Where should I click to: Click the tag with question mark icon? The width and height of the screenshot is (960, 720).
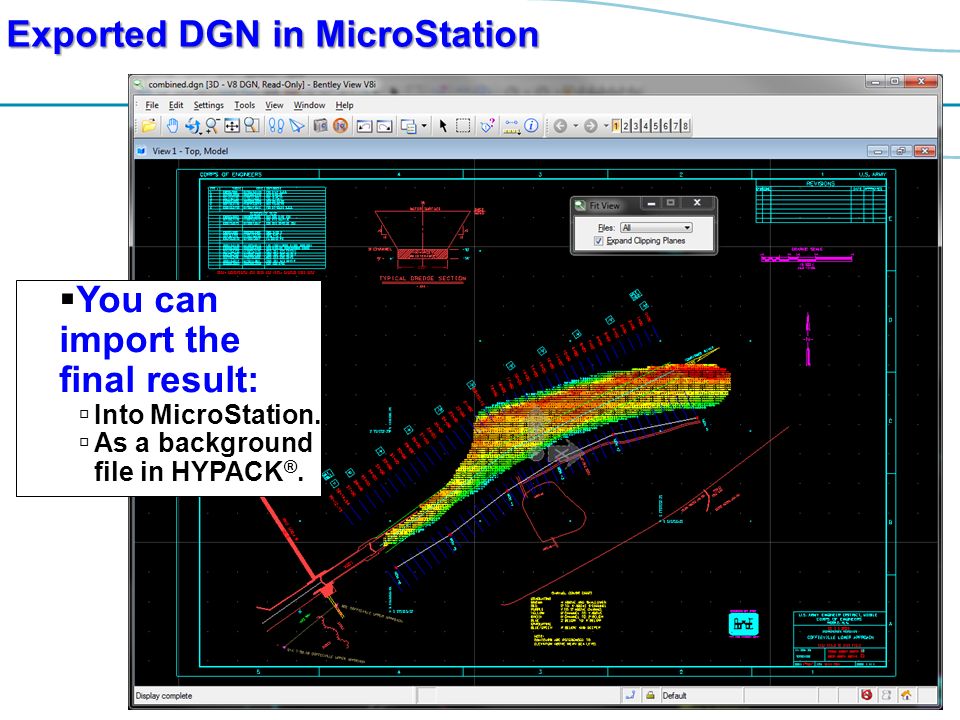[x=487, y=126]
